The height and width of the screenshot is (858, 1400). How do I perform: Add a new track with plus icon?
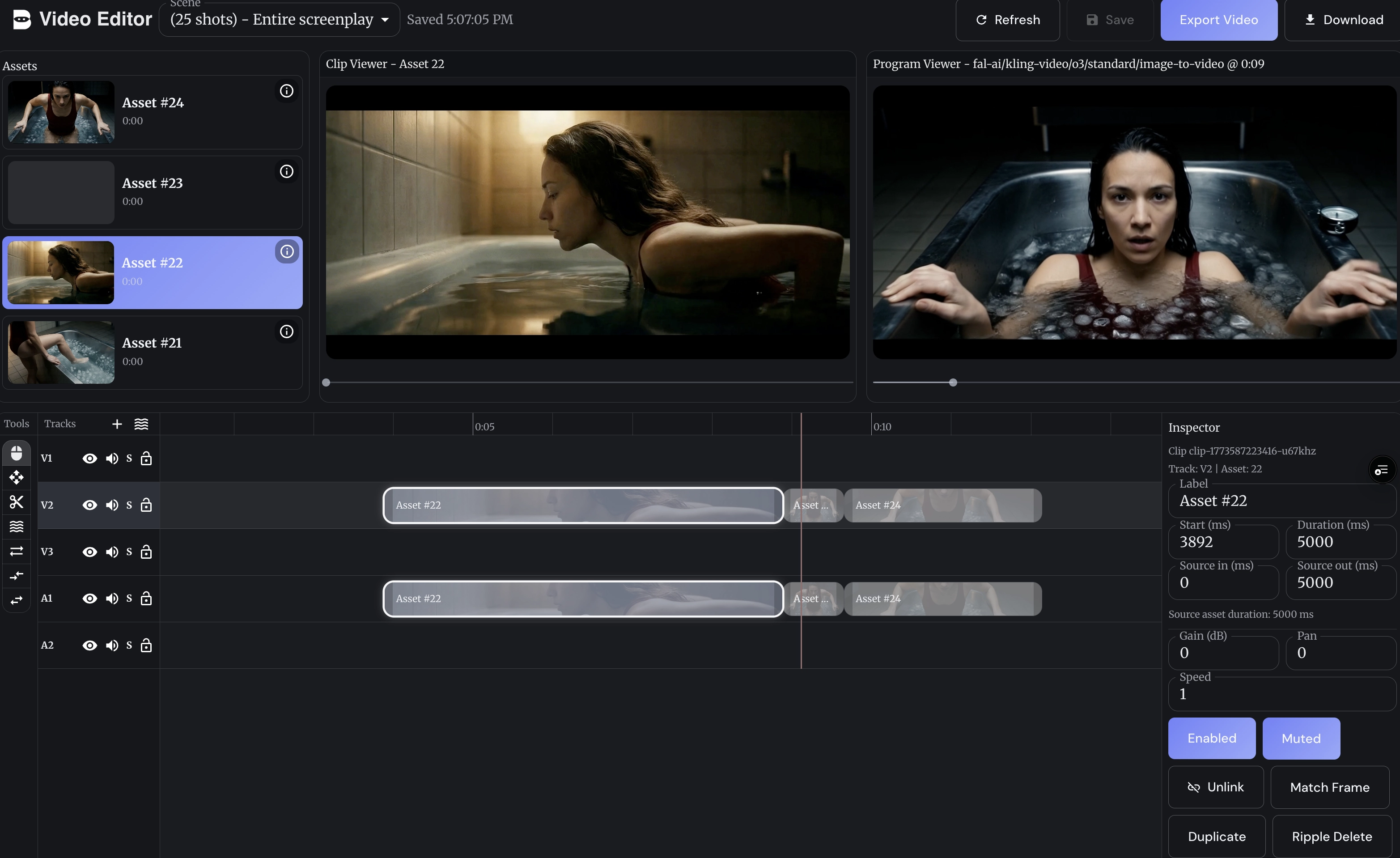[x=117, y=424]
